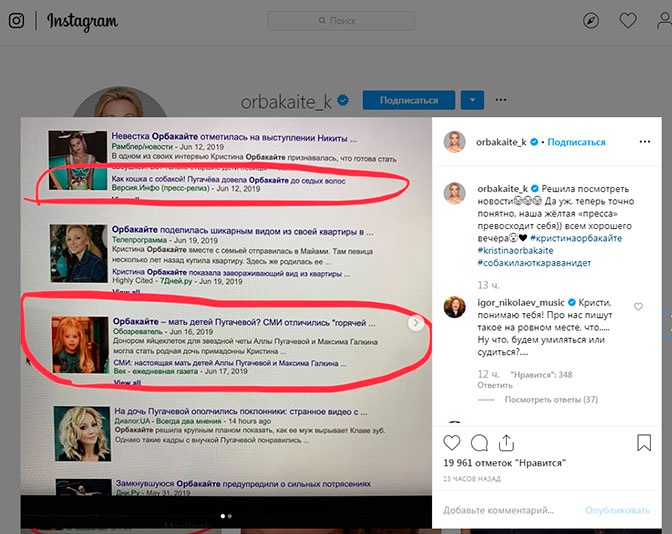Click headline Как кошка с собакой

click(228, 180)
